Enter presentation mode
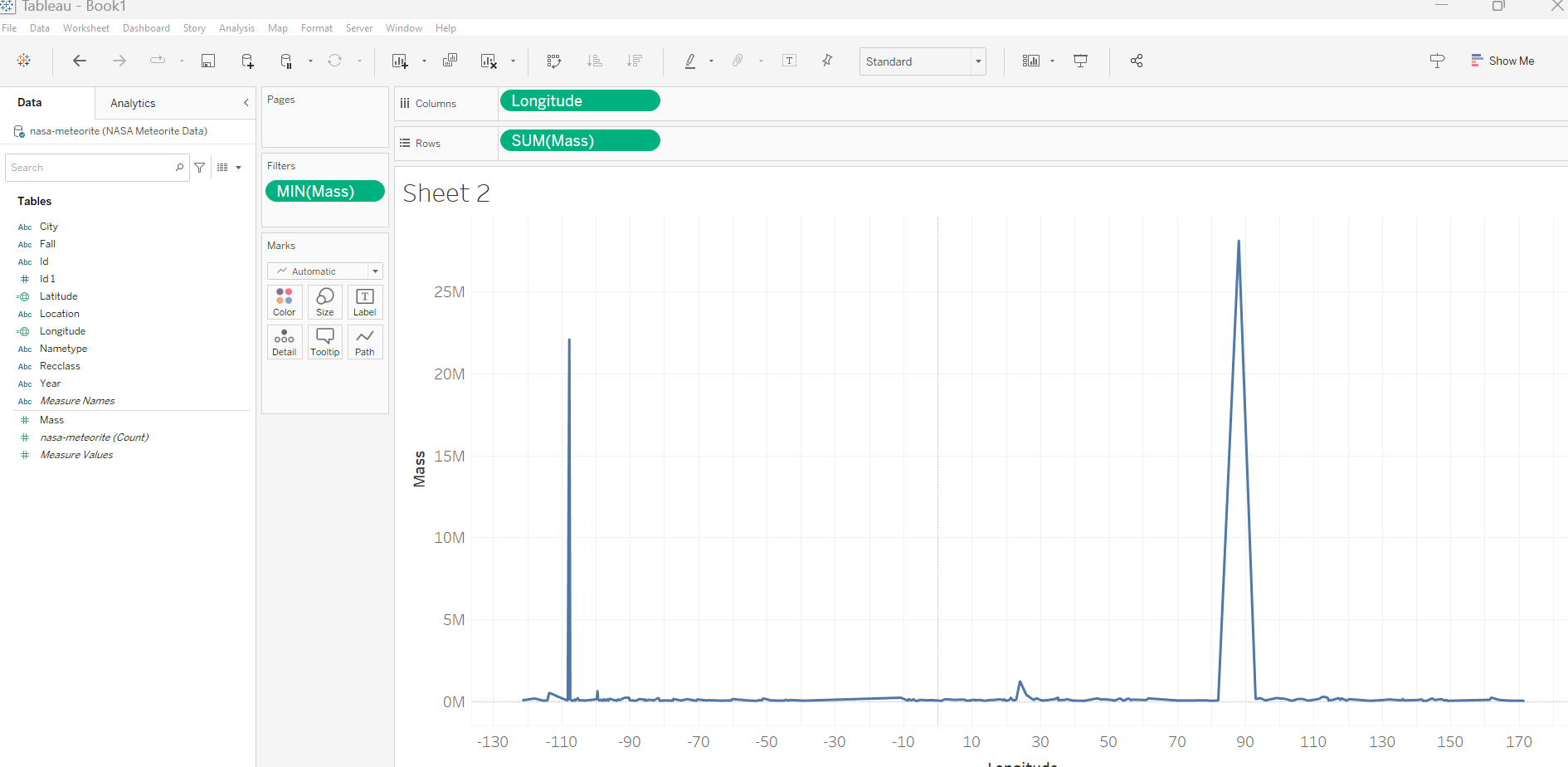Image resolution: width=1568 pixels, height=767 pixels. click(1079, 60)
